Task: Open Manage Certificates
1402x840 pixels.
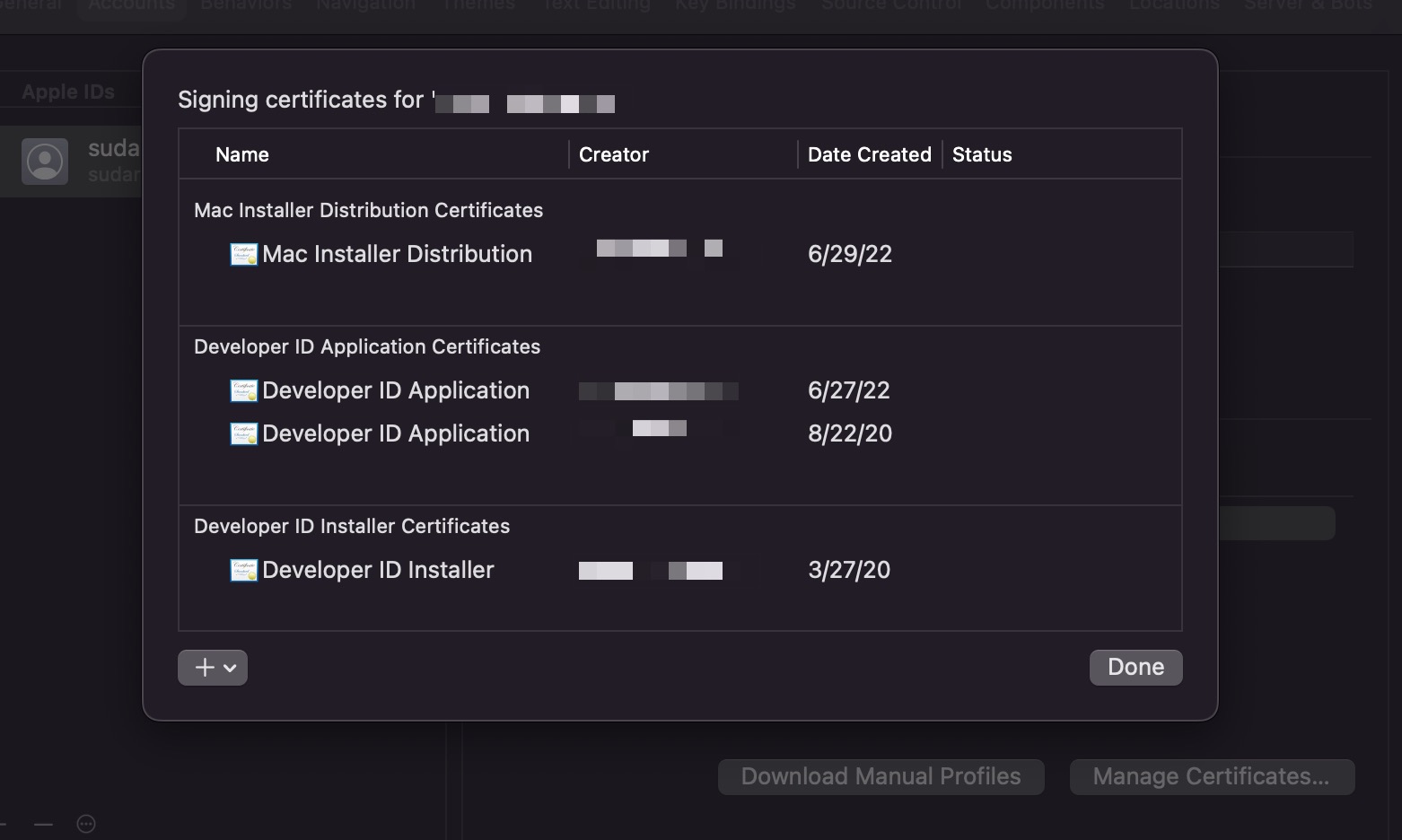Action: 1212,775
